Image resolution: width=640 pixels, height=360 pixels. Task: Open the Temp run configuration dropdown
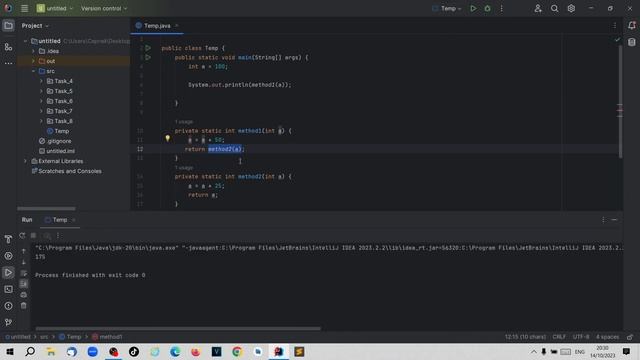click(447, 8)
